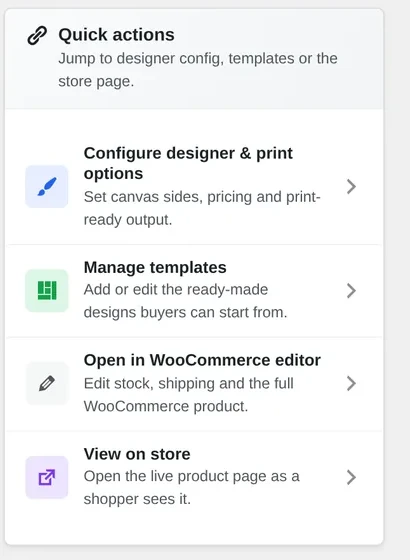
Task: Click 'Open the live product page' description
Action: click(191, 488)
